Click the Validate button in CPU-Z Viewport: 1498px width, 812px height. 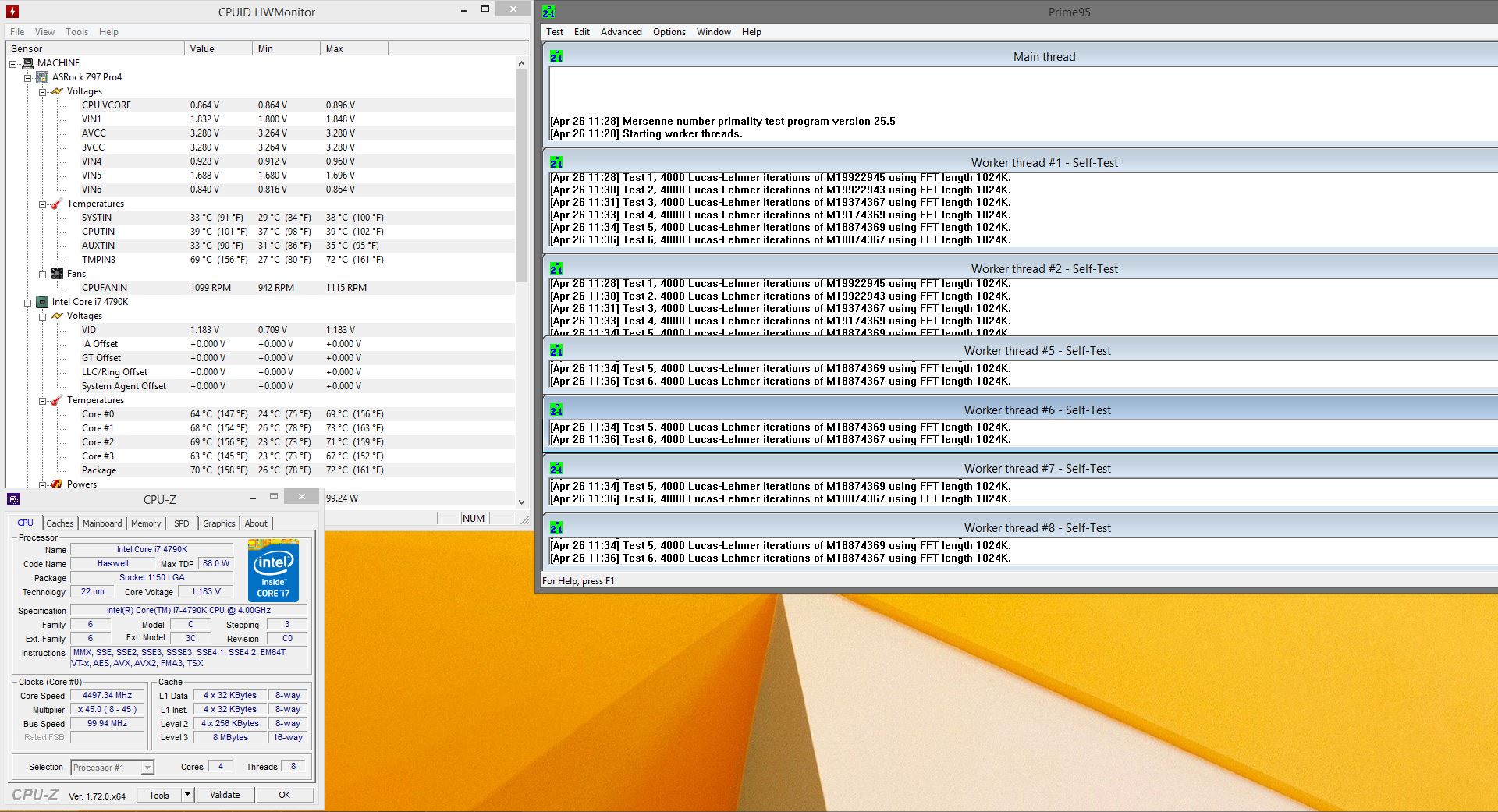(225, 795)
